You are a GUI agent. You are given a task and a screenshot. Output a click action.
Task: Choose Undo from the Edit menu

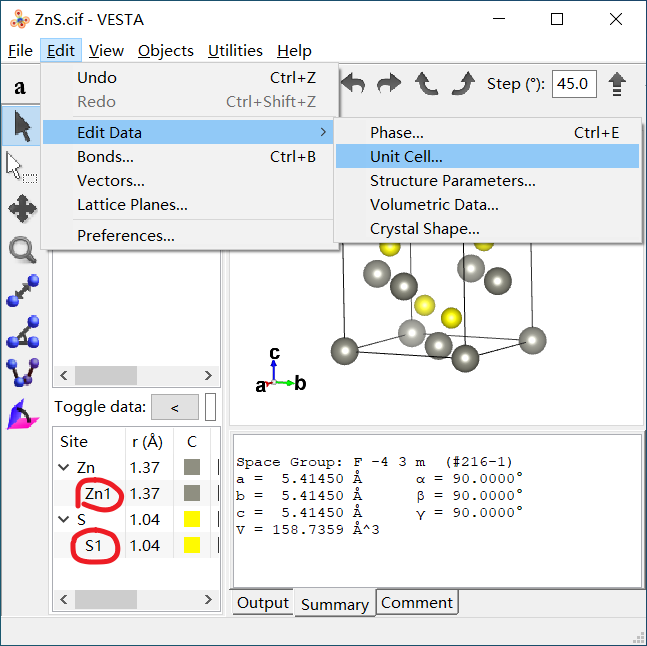pos(190,78)
